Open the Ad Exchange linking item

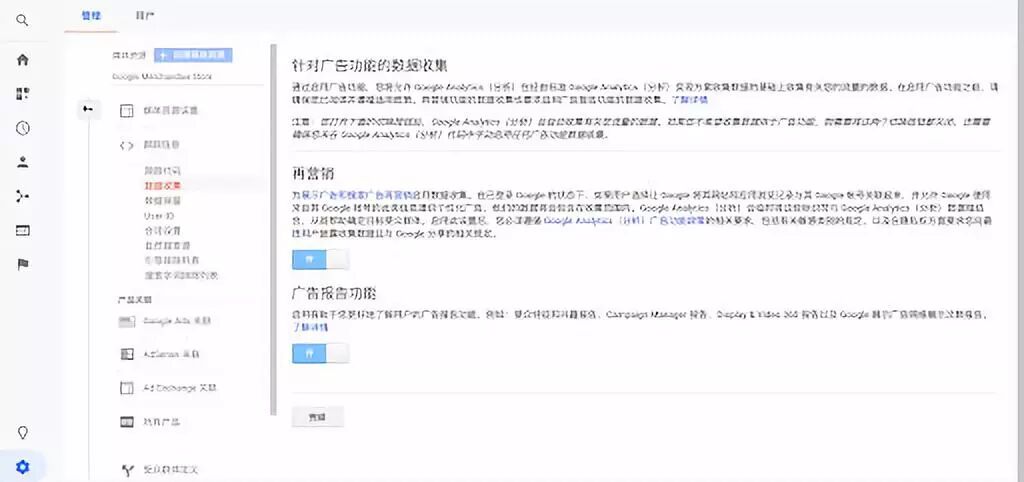[x=180, y=388]
